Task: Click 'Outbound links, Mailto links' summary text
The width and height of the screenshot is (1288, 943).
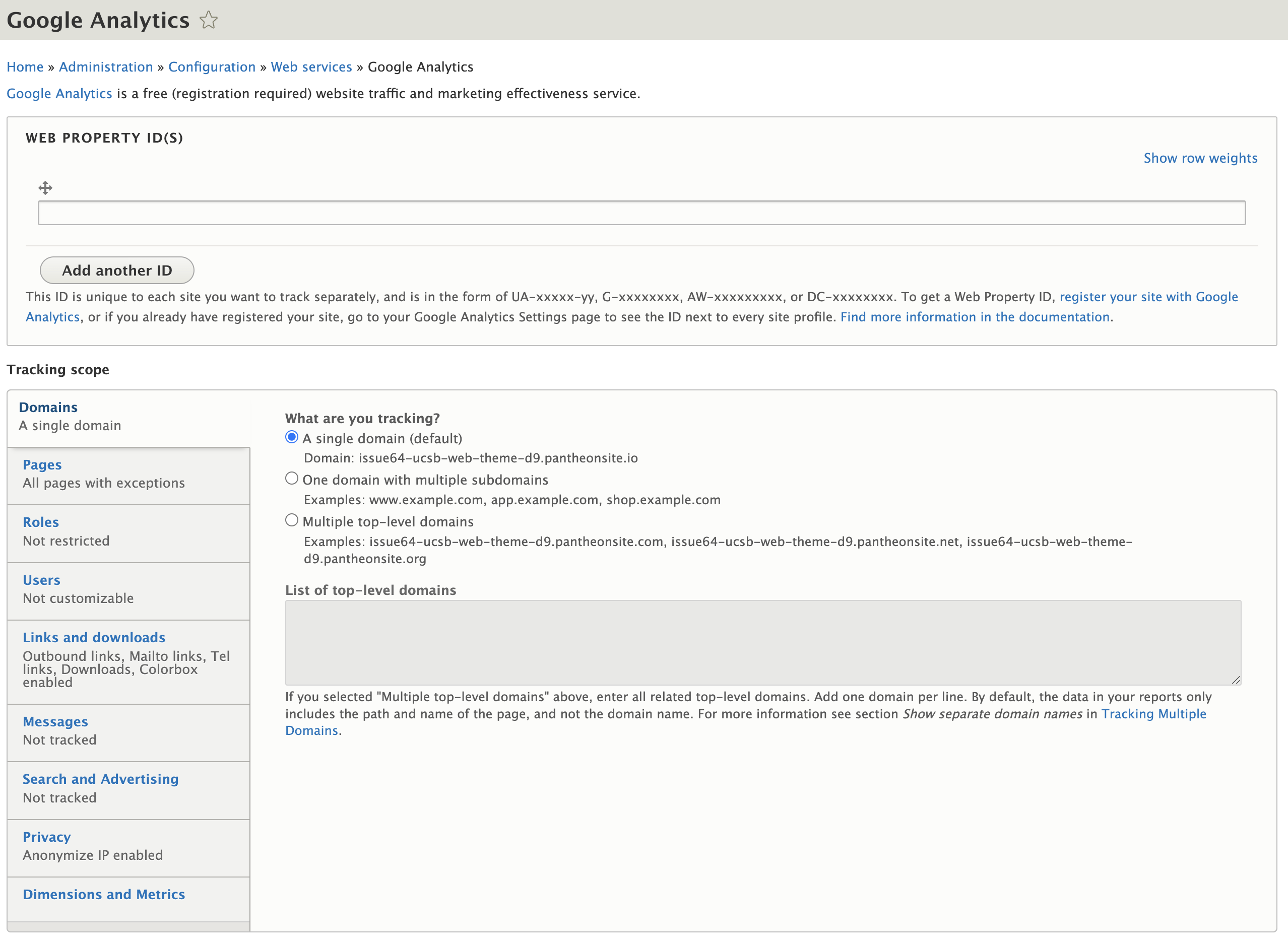Action: pos(125,669)
